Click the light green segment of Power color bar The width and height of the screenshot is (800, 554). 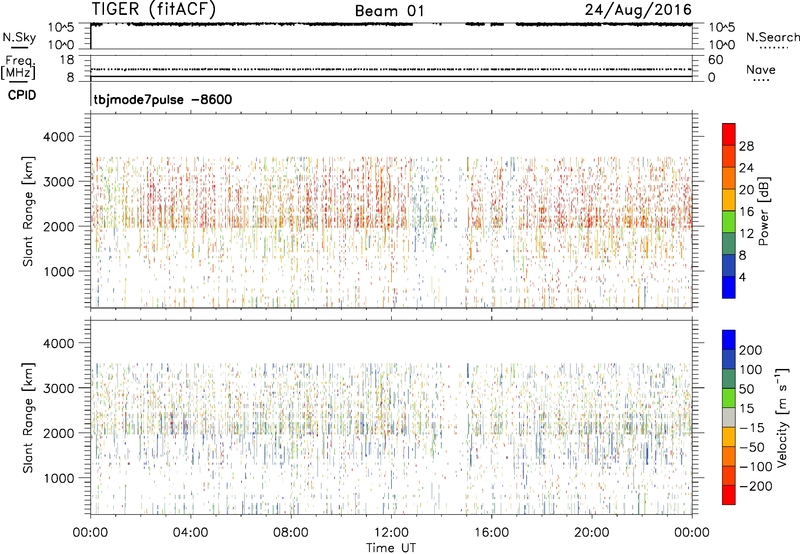tap(729, 222)
